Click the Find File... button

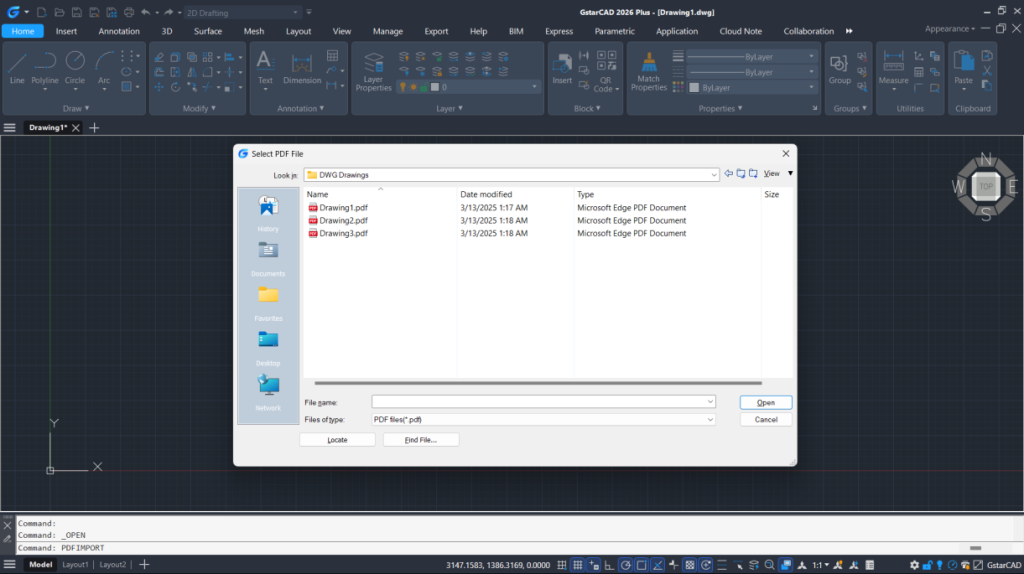pyautogui.click(x=421, y=440)
